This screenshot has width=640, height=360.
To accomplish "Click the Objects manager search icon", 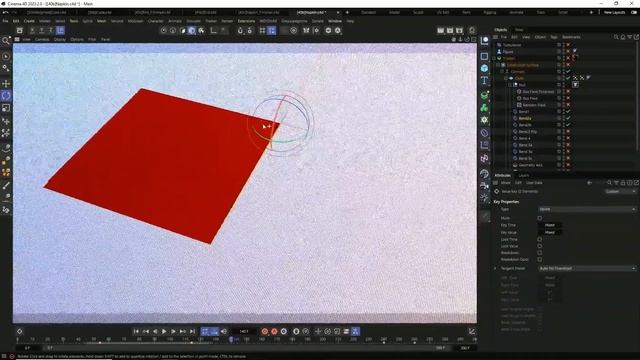I will coord(616,37).
